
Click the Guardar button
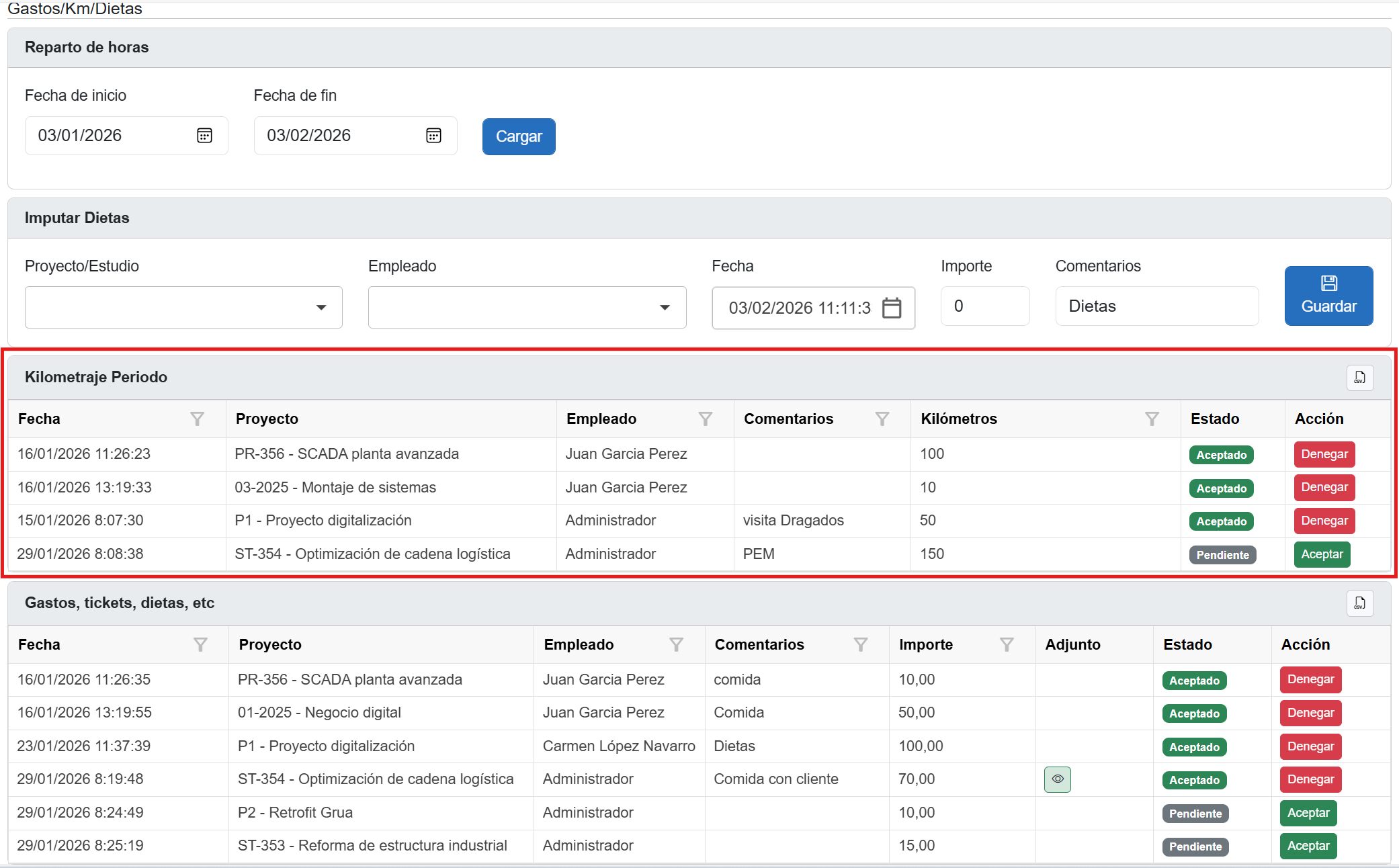click(x=1328, y=296)
